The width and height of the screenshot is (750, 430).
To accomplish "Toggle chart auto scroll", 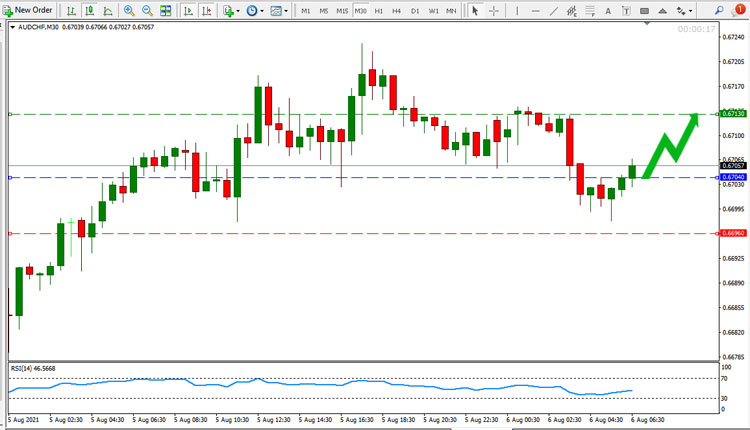I will point(188,11).
